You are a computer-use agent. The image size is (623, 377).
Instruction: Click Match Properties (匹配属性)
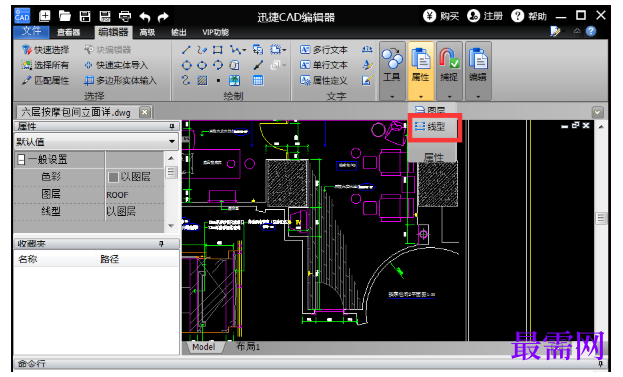pos(46,81)
